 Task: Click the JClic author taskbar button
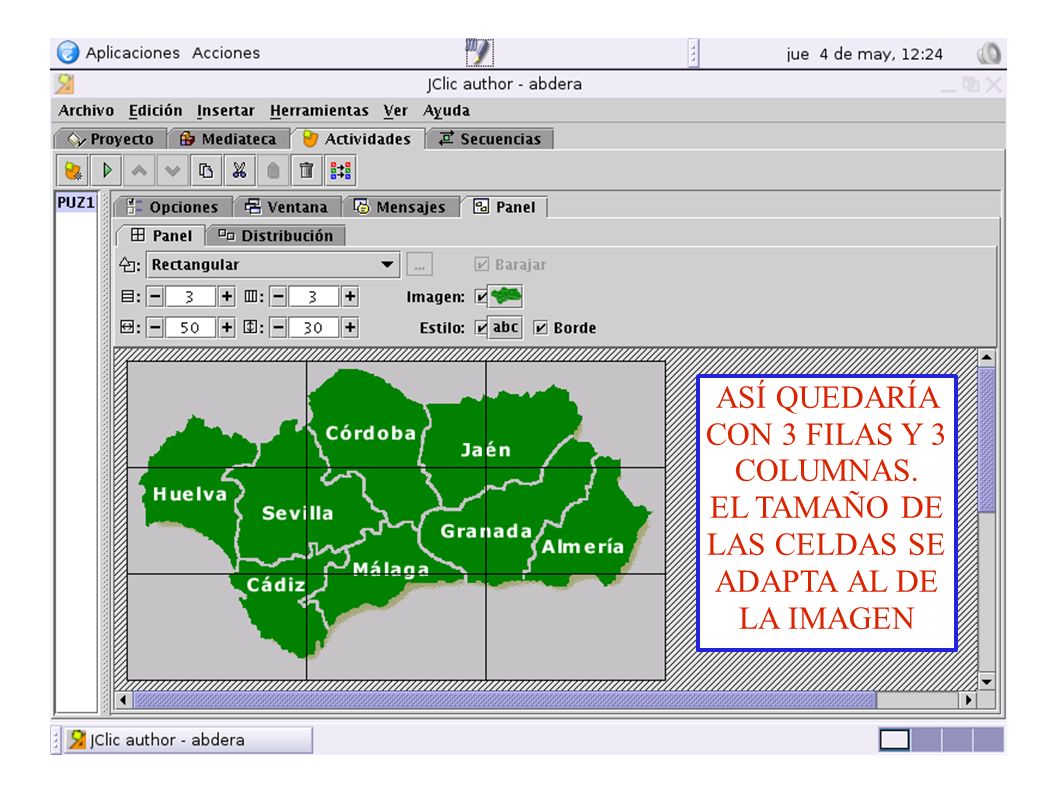[x=188, y=740]
